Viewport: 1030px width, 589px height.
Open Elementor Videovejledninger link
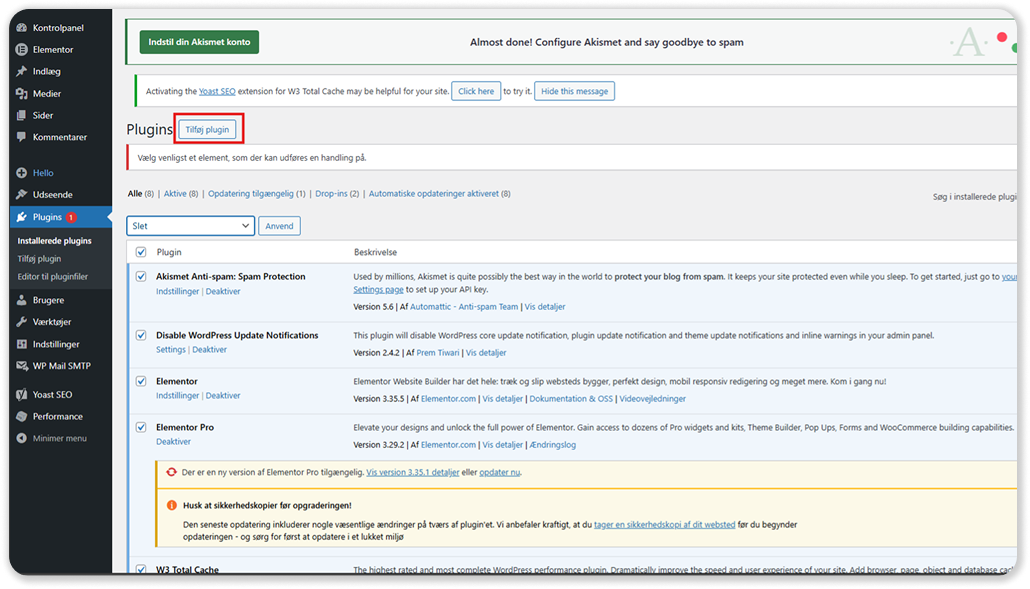[652, 399]
